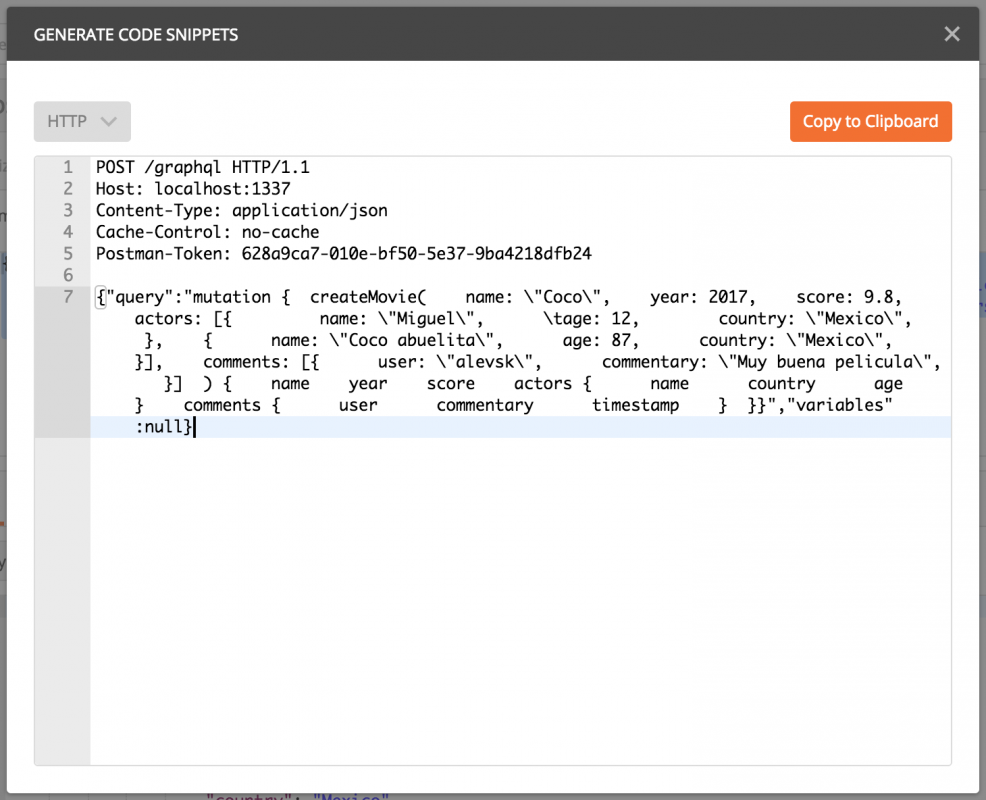Click line number 5 in the gutter
986x800 pixels.
click(x=68, y=254)
